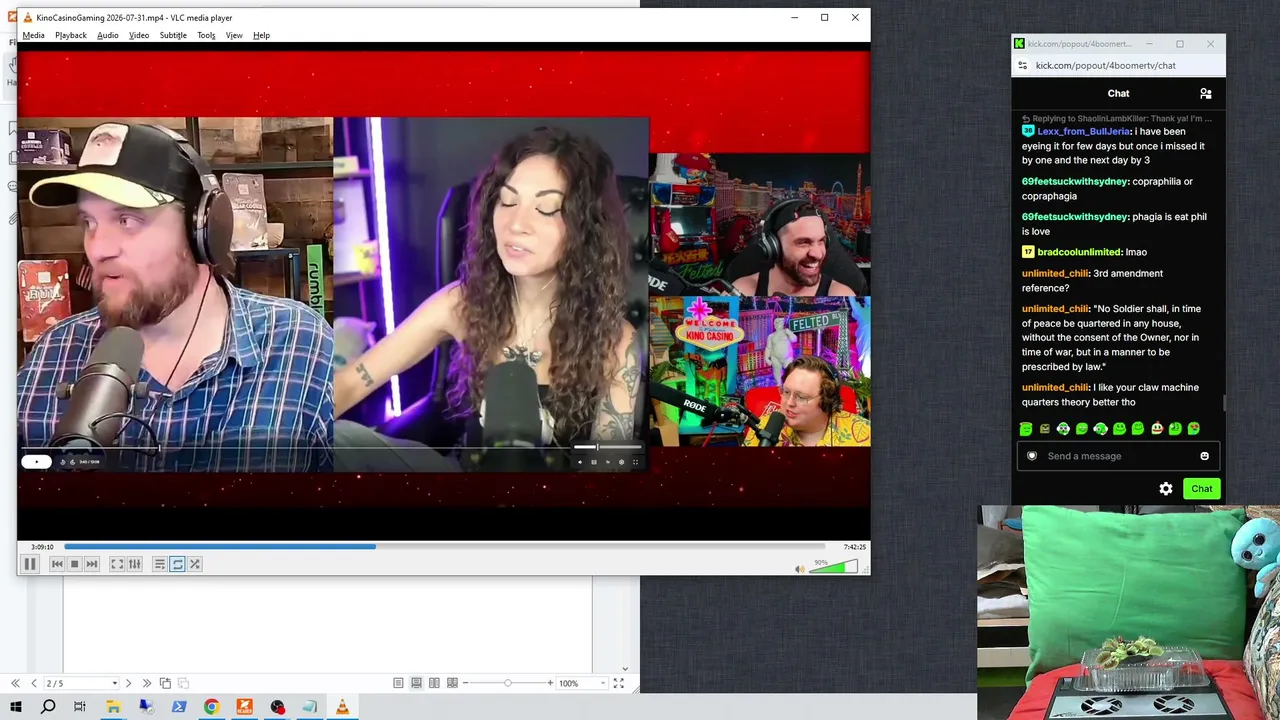Open first 69feetsuckwithsydney username
This screenshot has width=1280, height=720.
tap(1075, 181)
